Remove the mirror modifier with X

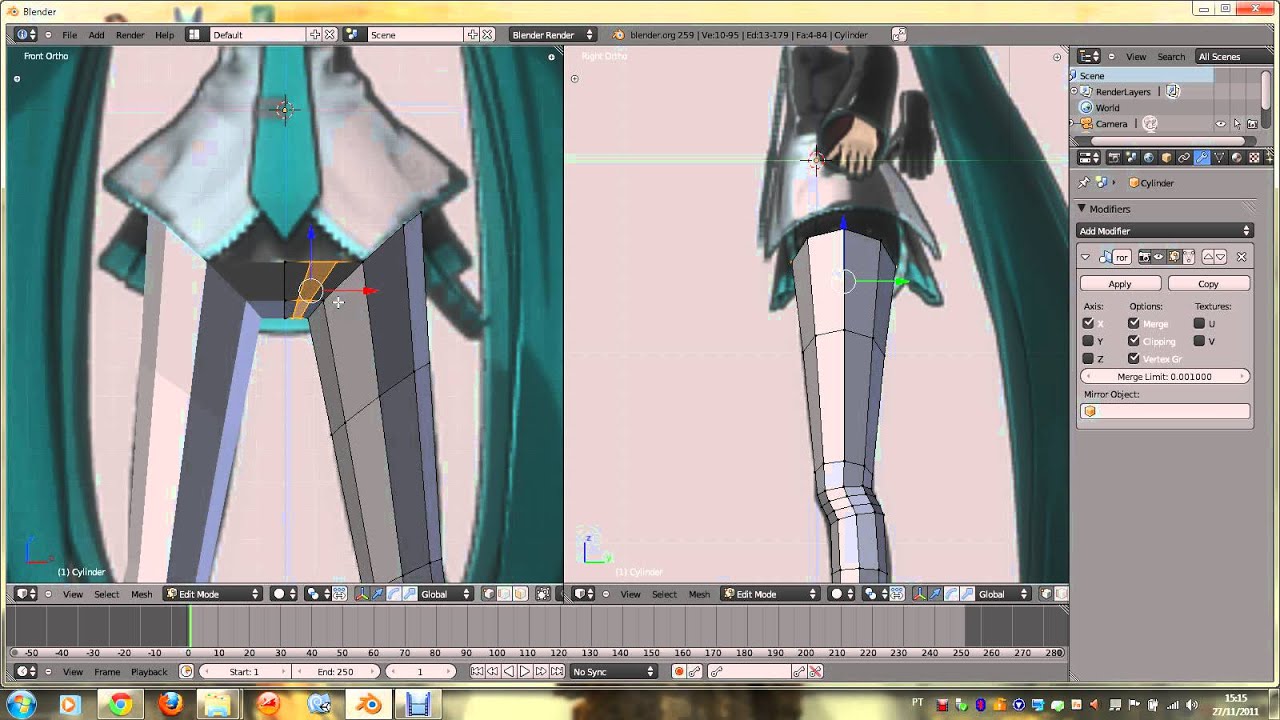click(1241, 257)
